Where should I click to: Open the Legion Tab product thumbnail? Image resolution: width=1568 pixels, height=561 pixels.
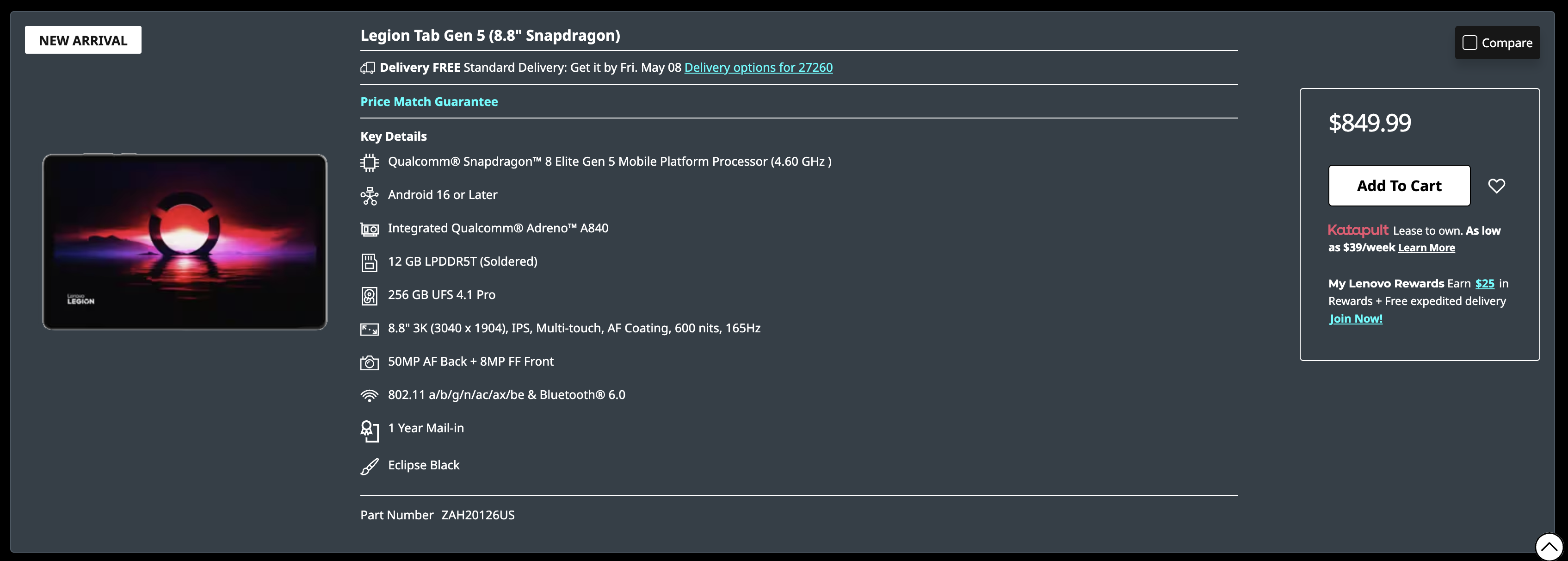(185, 242)
